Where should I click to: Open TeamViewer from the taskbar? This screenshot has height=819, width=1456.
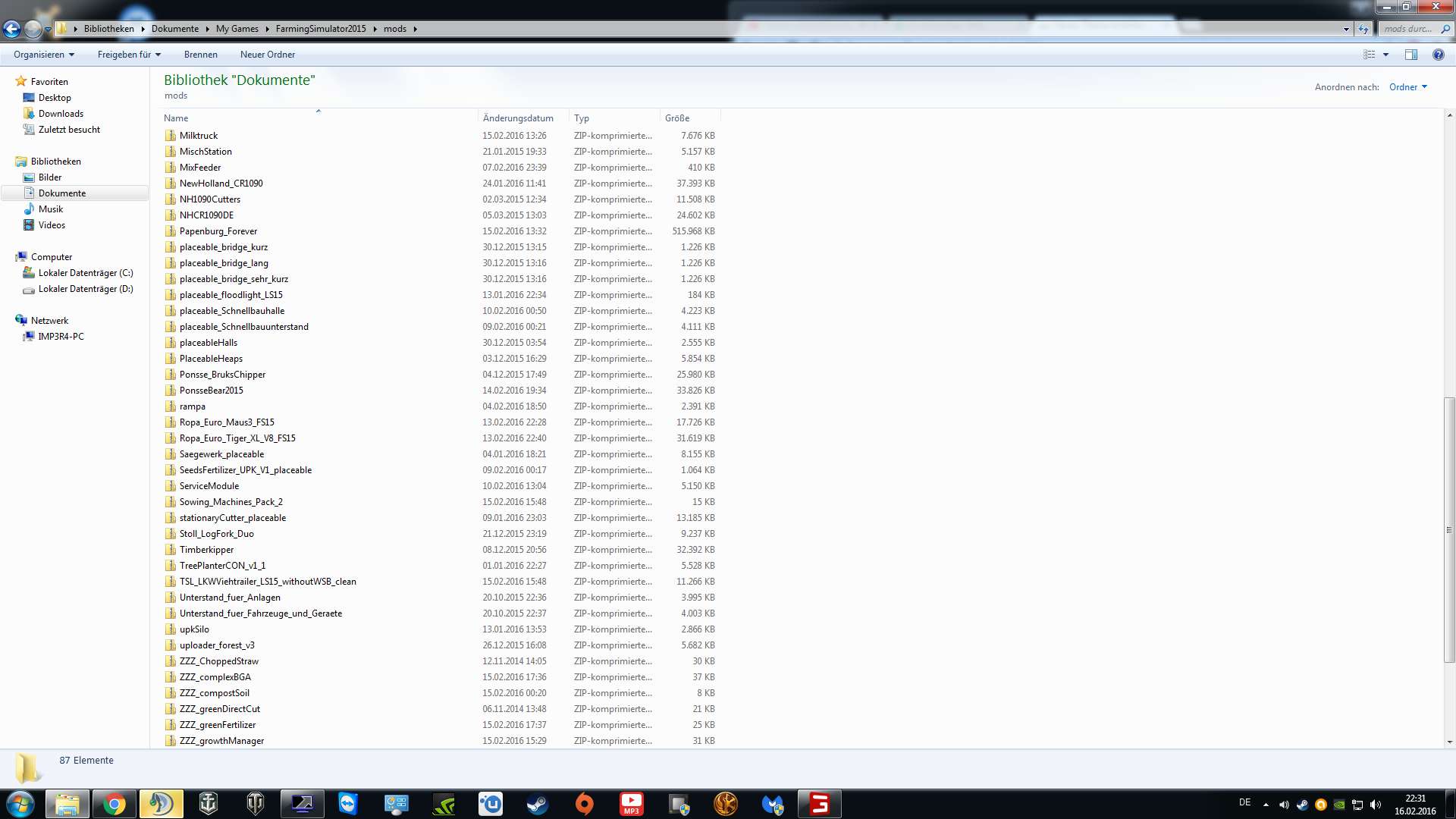pyautogui.click(x=348, y=804)
